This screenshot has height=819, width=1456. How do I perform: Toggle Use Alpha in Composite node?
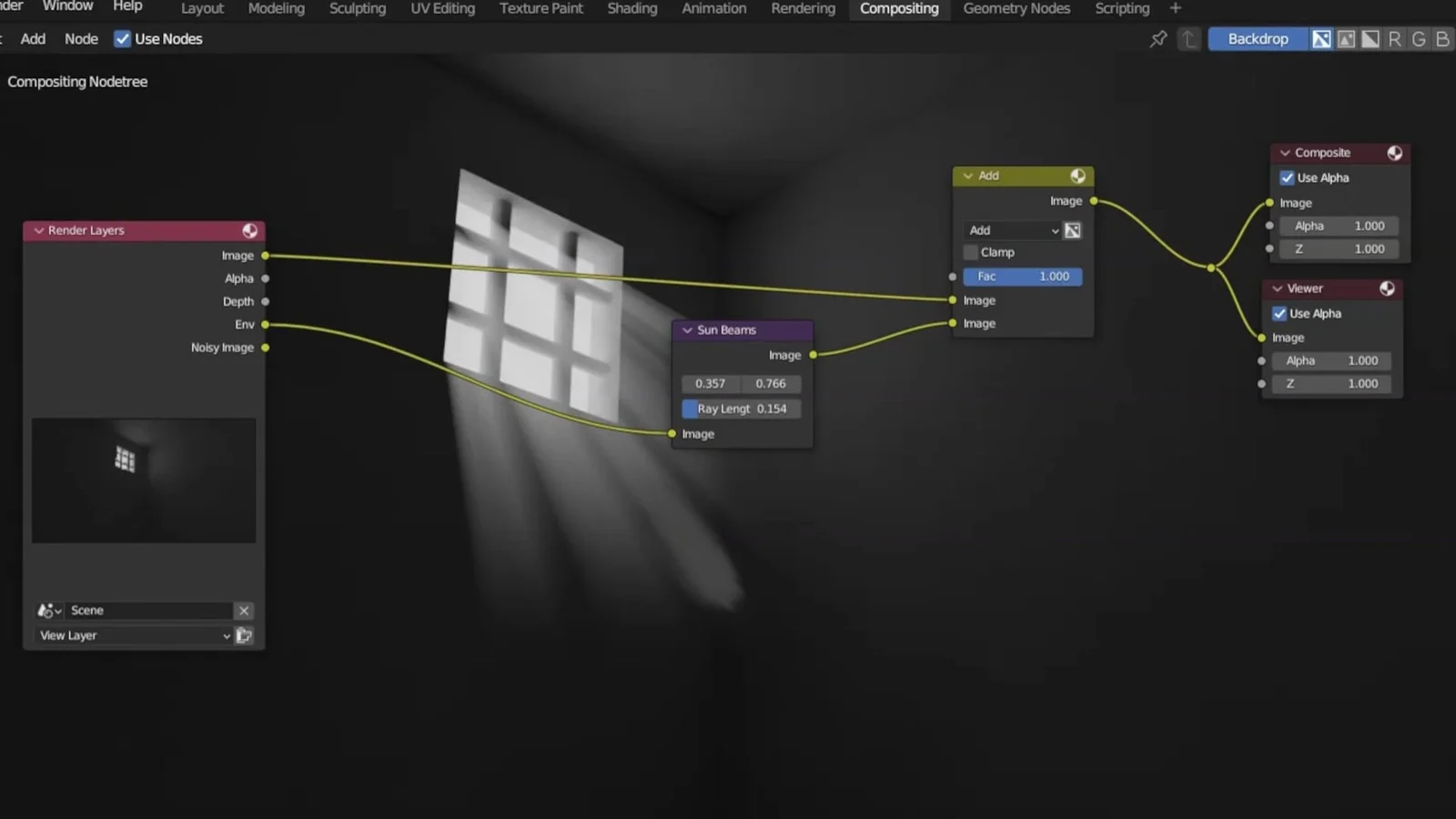click(1287, 178)
